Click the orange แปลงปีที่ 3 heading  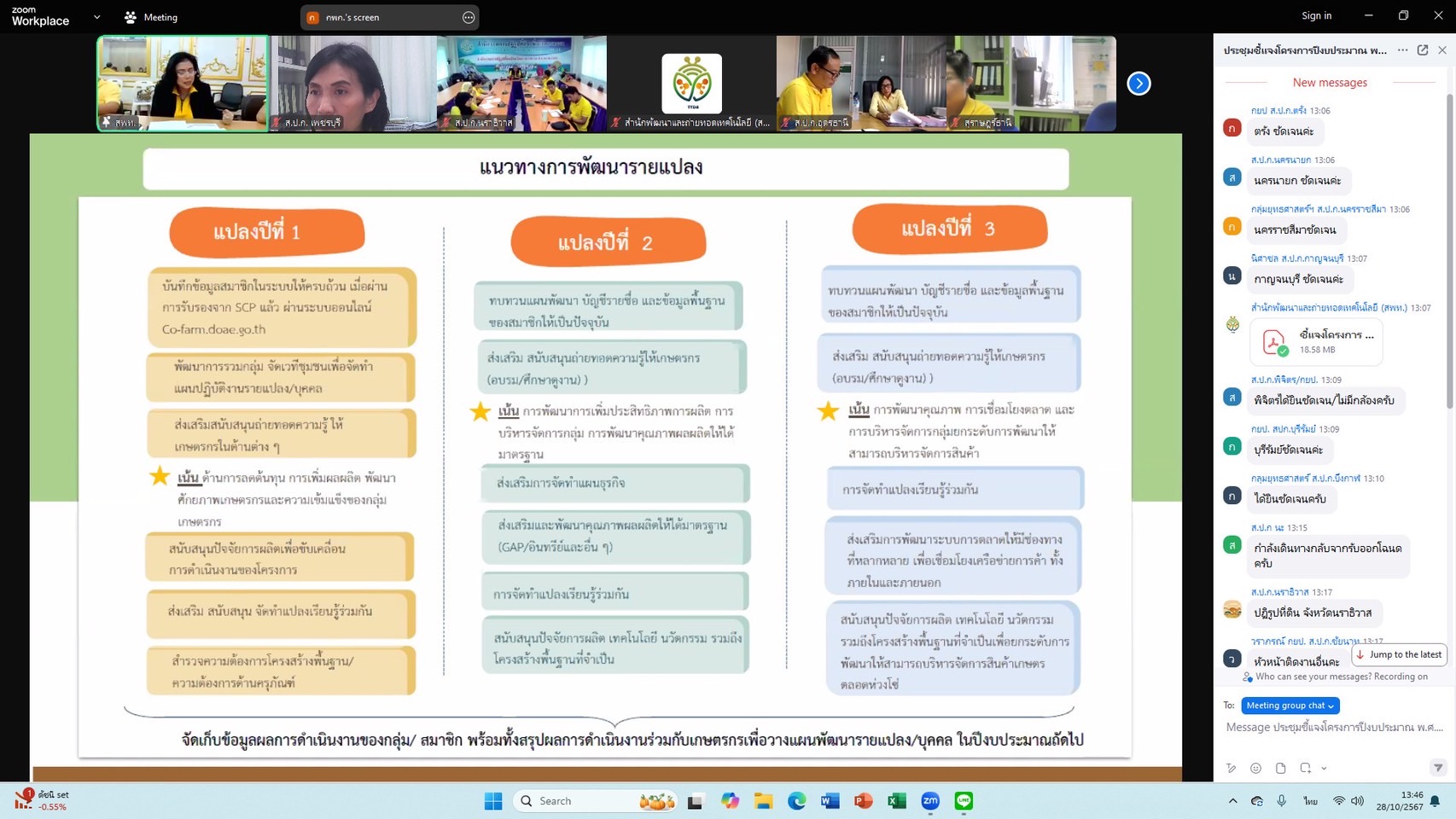949,228
